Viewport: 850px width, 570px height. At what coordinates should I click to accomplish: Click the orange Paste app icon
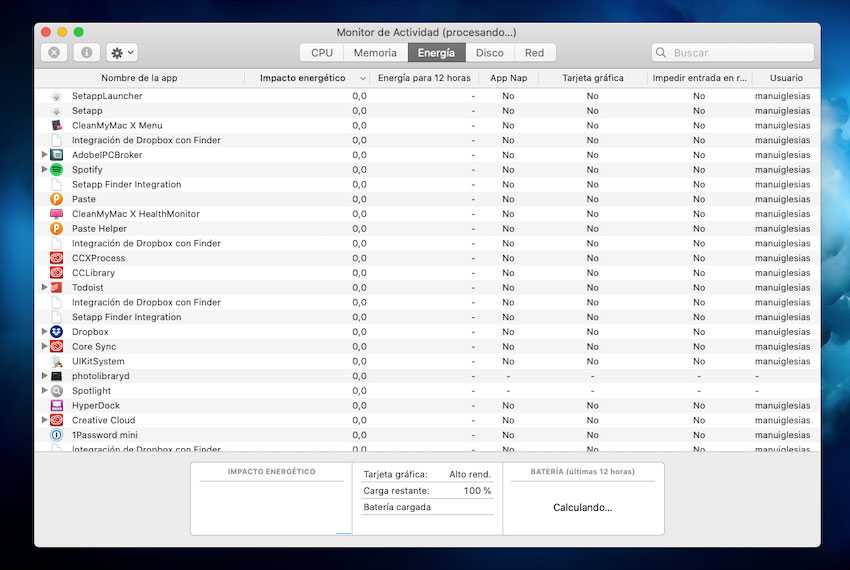(56, 199)
